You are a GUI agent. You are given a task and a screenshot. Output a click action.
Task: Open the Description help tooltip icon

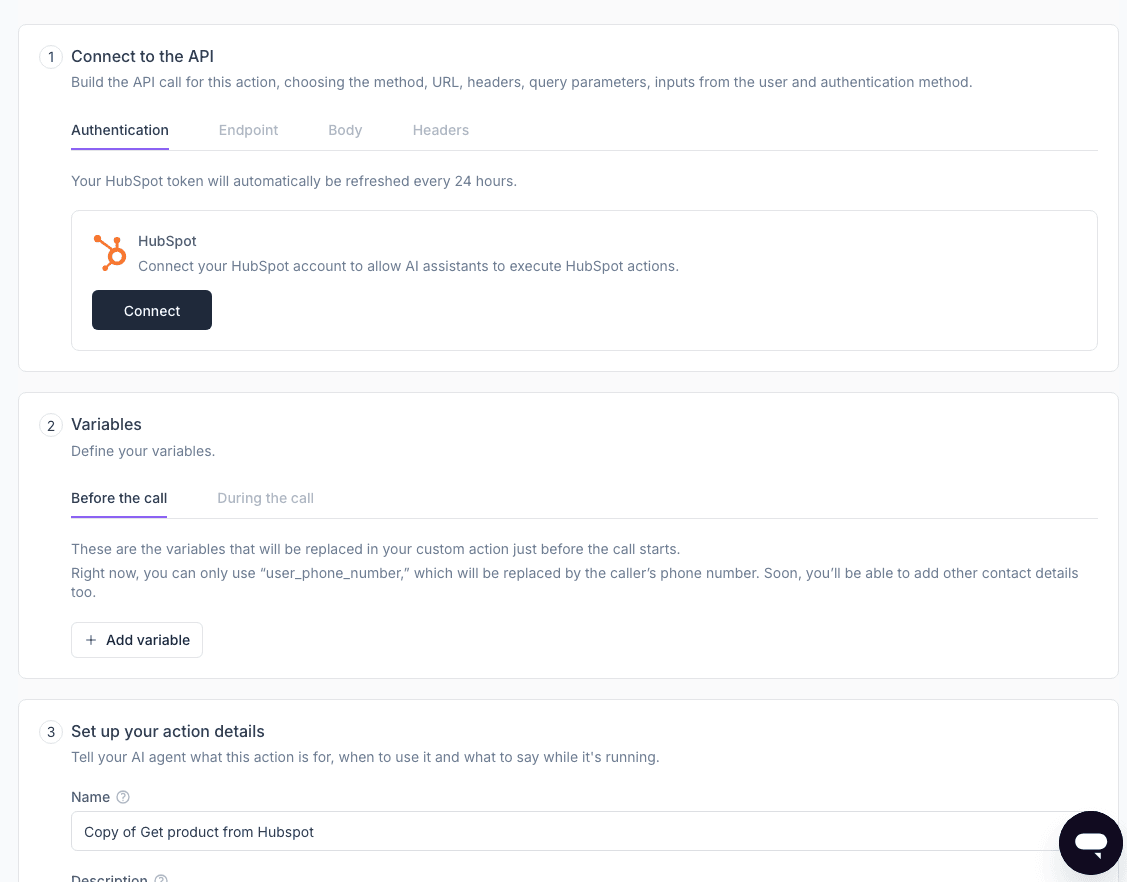coord(160,879)
